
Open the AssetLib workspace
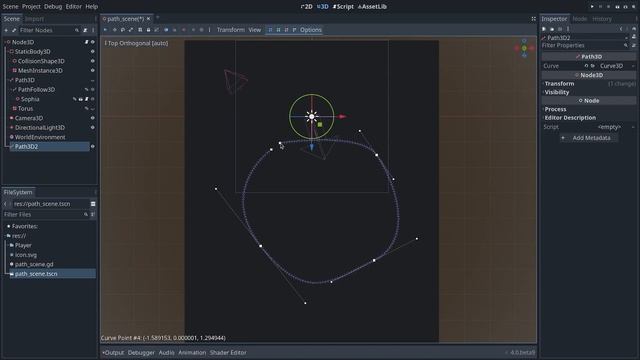[372, 7]
